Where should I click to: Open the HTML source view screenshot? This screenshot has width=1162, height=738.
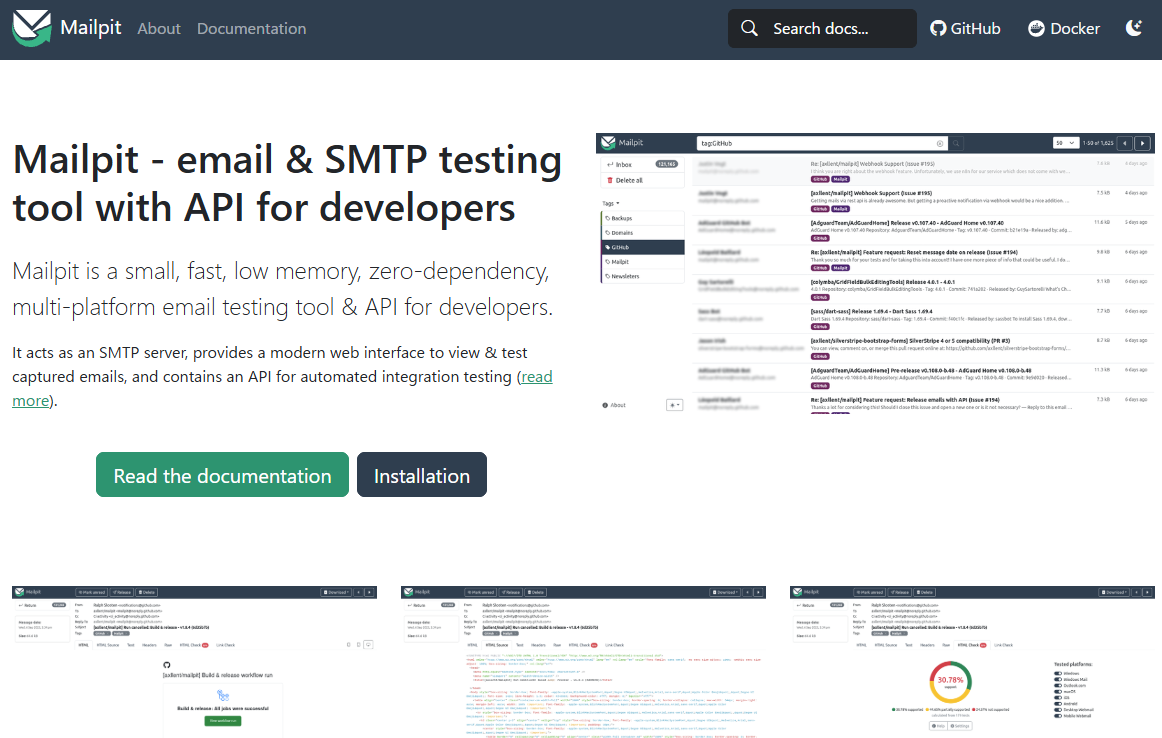point(583,662)
